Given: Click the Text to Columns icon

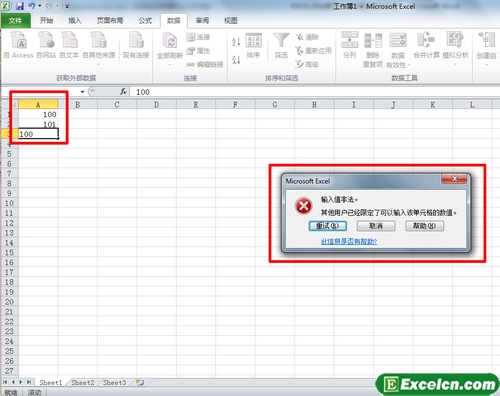Looking at the screenshot, I should pos(350,40).
